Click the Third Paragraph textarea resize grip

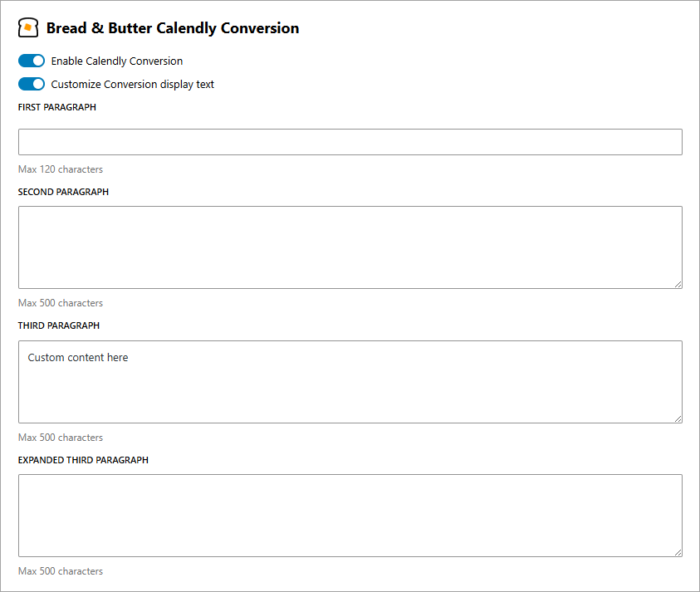pos(678,418)
